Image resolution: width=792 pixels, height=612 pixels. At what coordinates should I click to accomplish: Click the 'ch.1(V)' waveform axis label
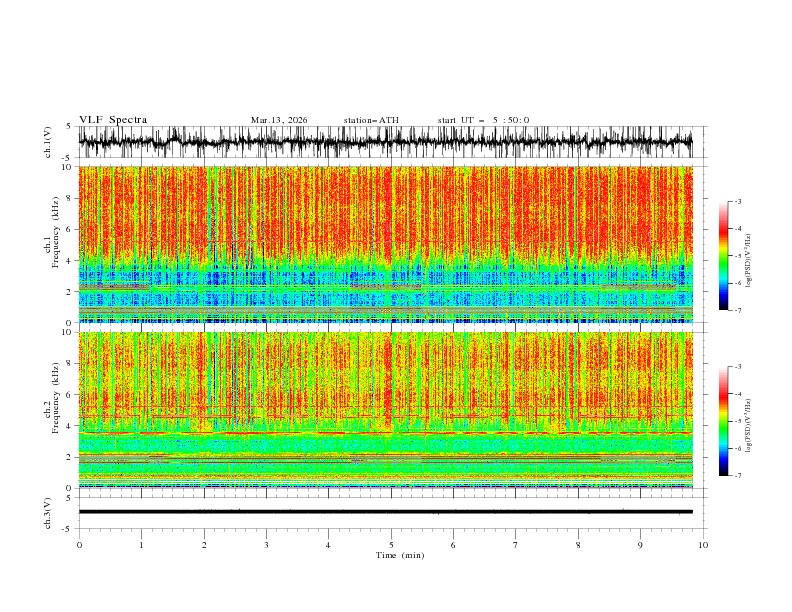pos(48,142)
